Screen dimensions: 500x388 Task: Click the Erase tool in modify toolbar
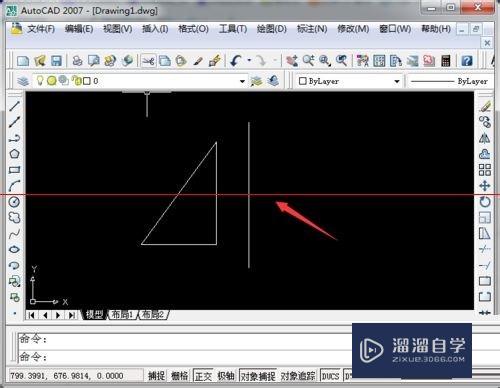[485, 106]
